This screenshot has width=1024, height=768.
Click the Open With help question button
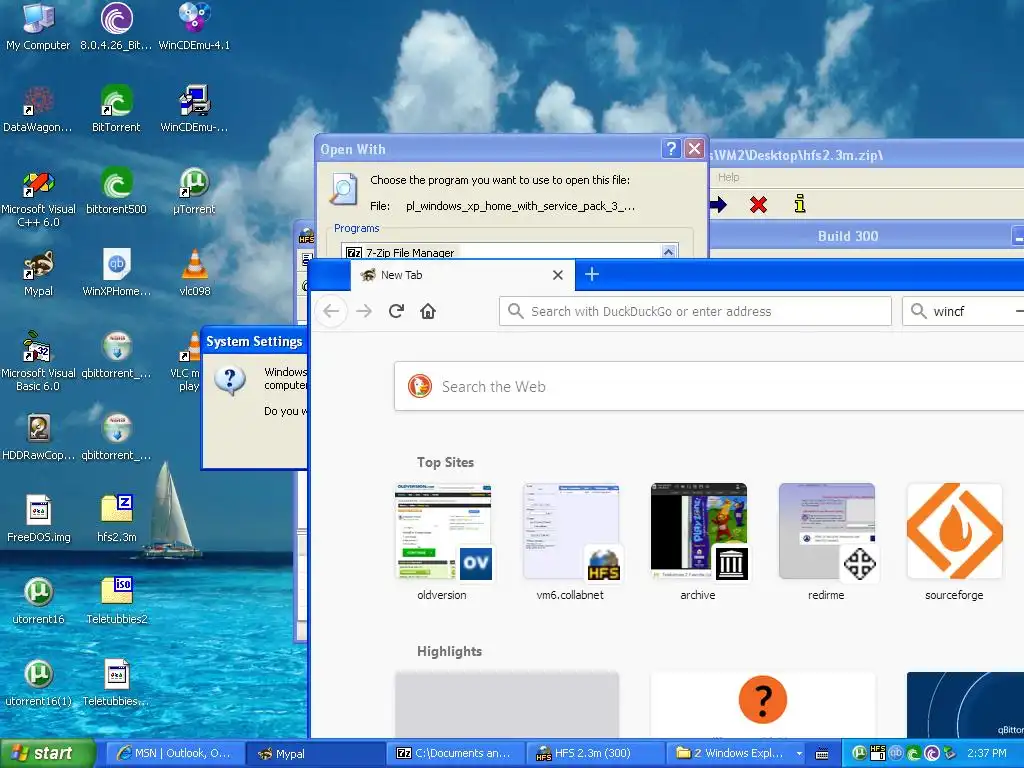(x=671, y=149)
